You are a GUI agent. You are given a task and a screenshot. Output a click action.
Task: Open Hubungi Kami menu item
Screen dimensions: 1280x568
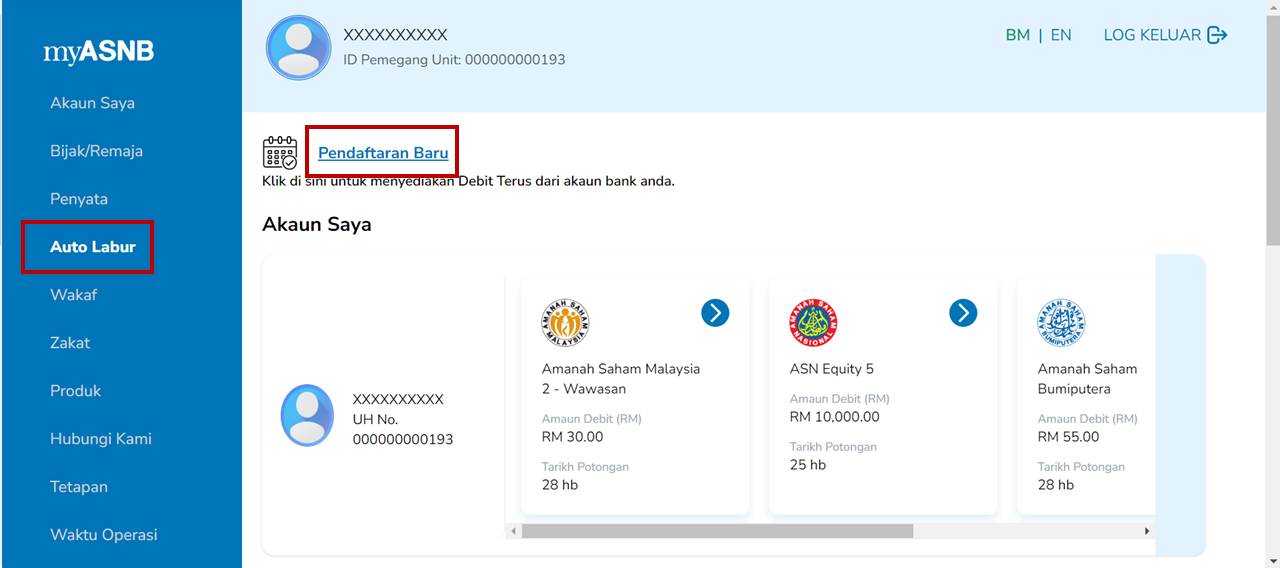point(100,439)
